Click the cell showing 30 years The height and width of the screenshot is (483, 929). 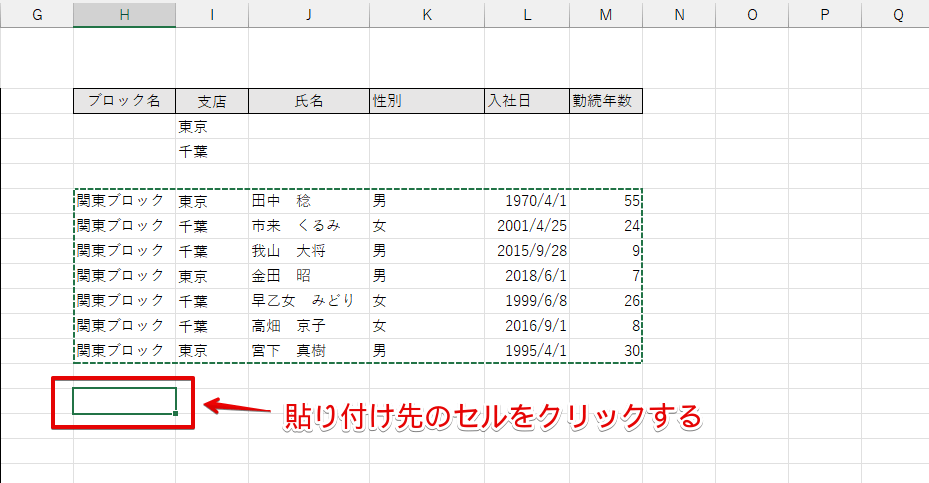(605, 351)
